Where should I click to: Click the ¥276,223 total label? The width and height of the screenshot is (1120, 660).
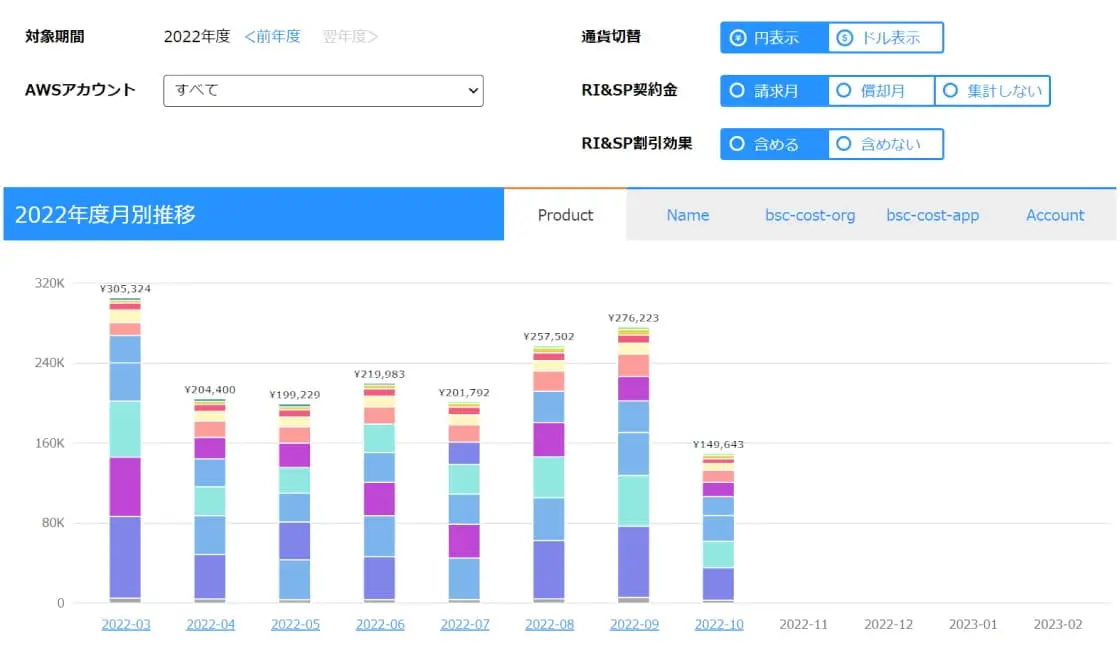(x=634, y=318)
